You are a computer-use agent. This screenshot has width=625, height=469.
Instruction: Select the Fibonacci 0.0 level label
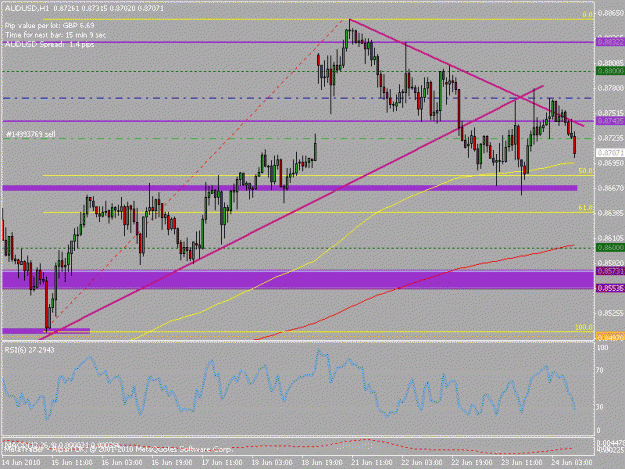[587, 15]
